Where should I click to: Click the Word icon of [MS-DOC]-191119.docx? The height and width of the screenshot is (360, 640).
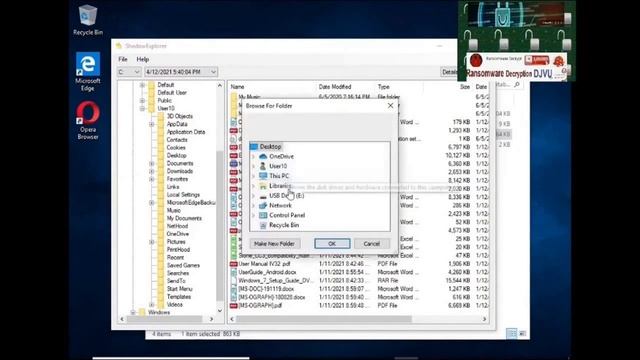[233, 289]
